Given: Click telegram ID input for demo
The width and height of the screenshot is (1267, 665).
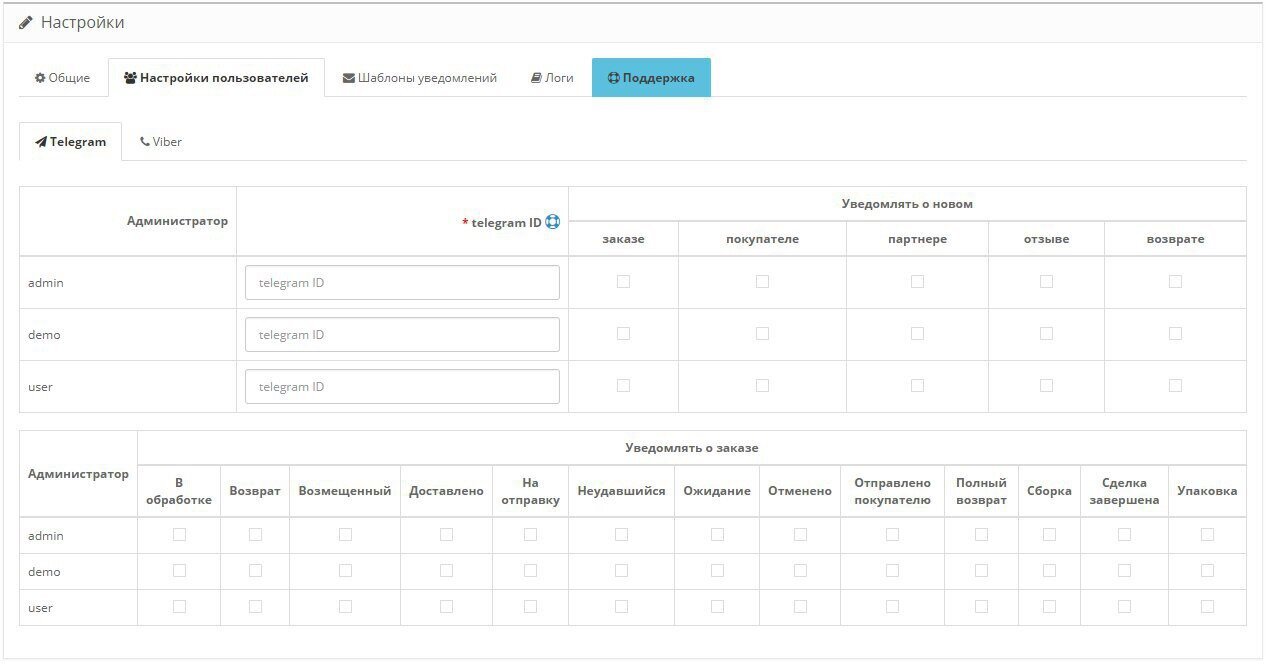Looking at the screenshot, I should pos(402,335).
